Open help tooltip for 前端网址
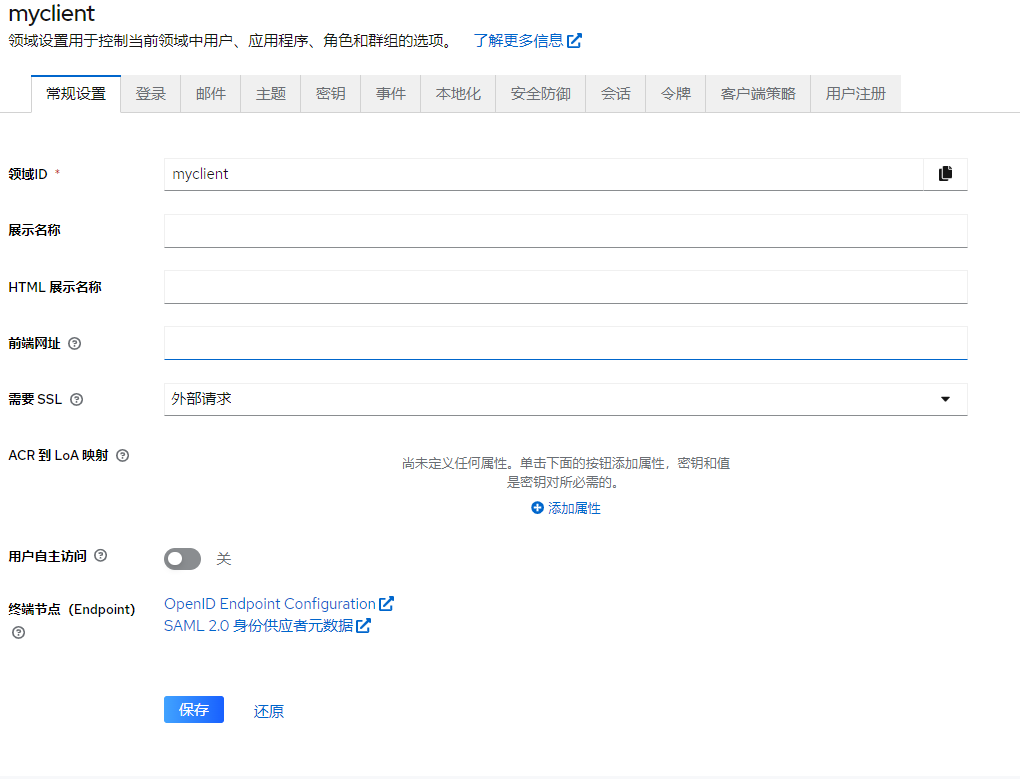 click(75, 343)
